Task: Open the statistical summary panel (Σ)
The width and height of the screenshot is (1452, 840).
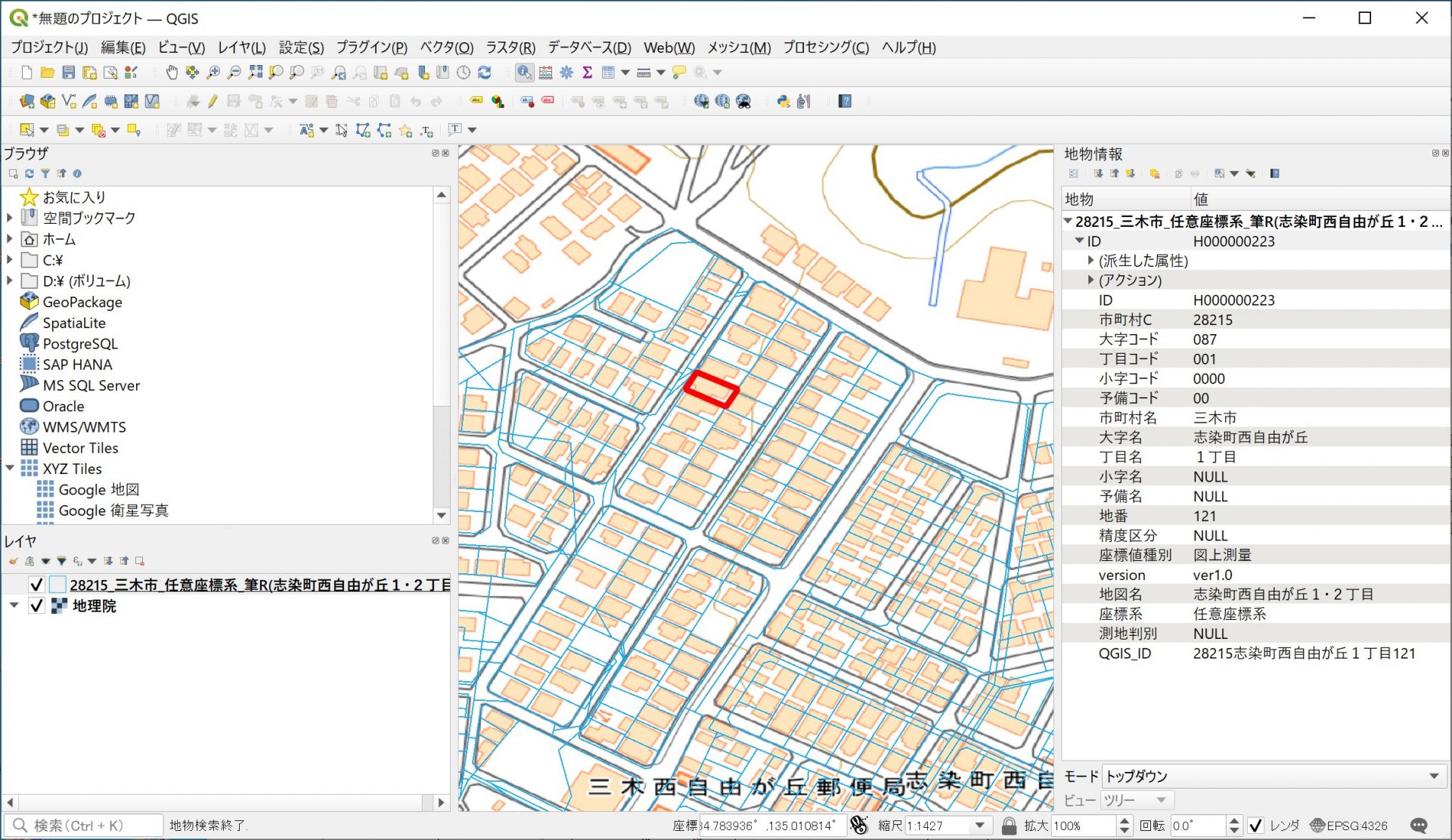Action: 588,73
